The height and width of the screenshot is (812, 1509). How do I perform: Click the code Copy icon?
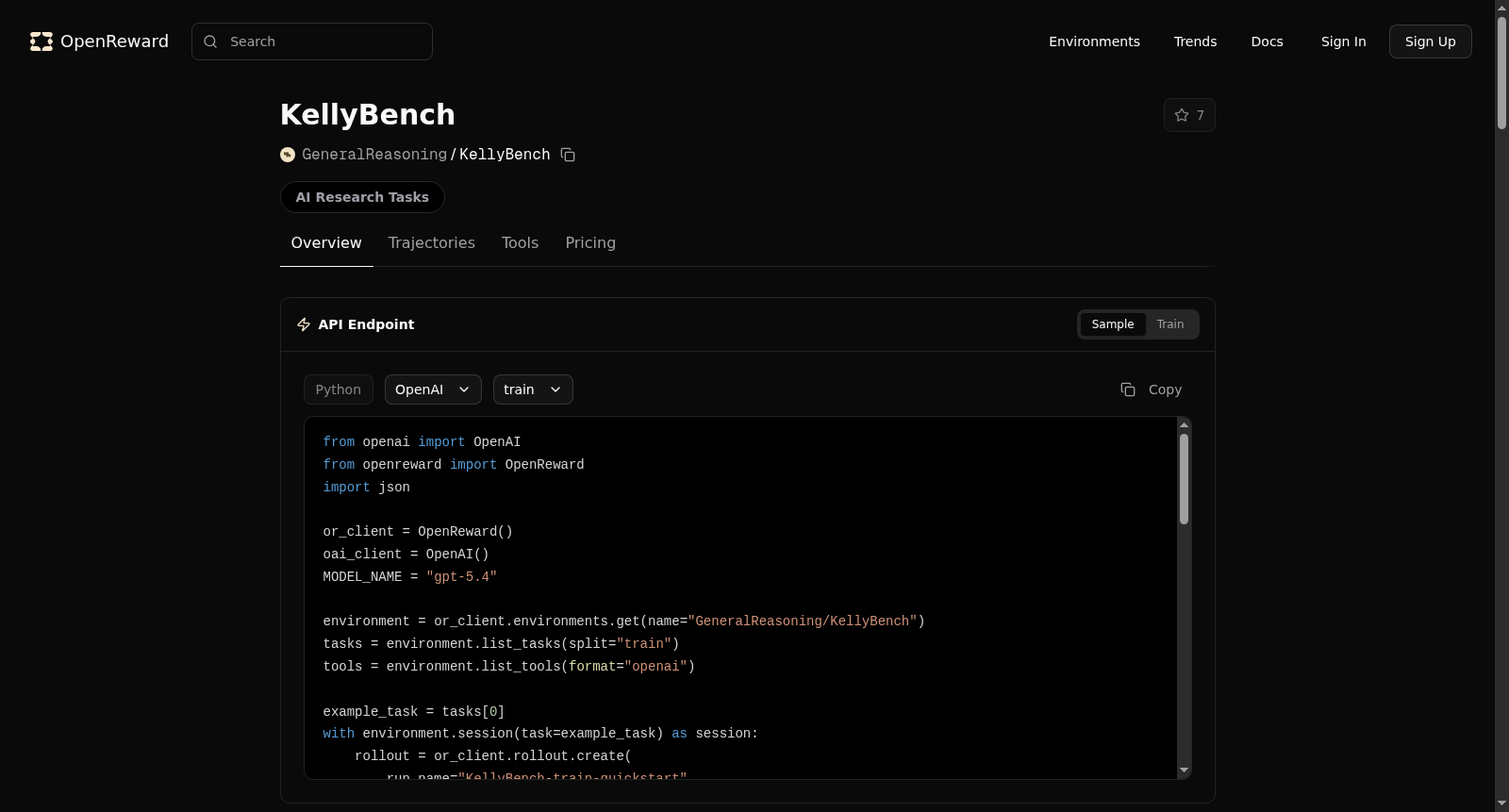1128,389
